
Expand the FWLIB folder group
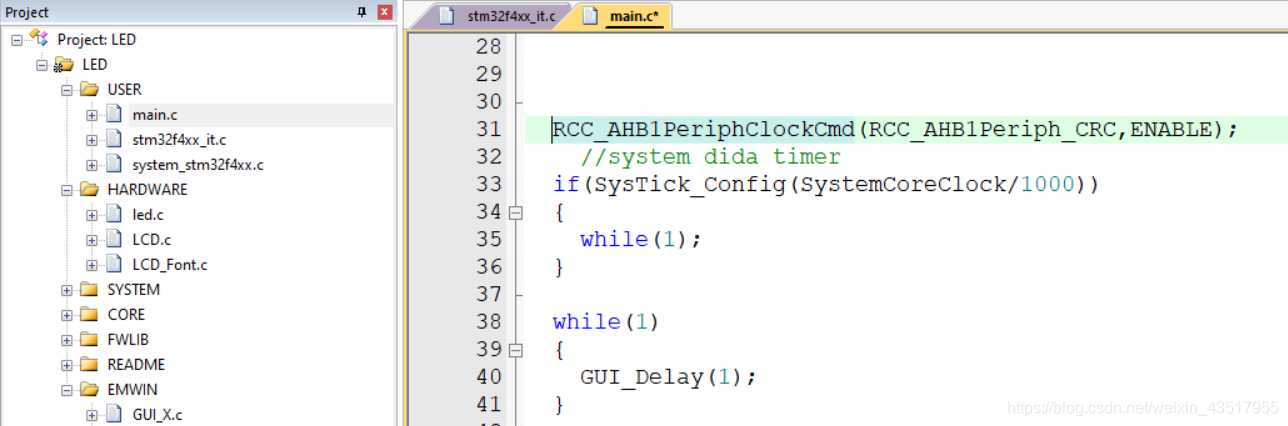pos(67,339)
